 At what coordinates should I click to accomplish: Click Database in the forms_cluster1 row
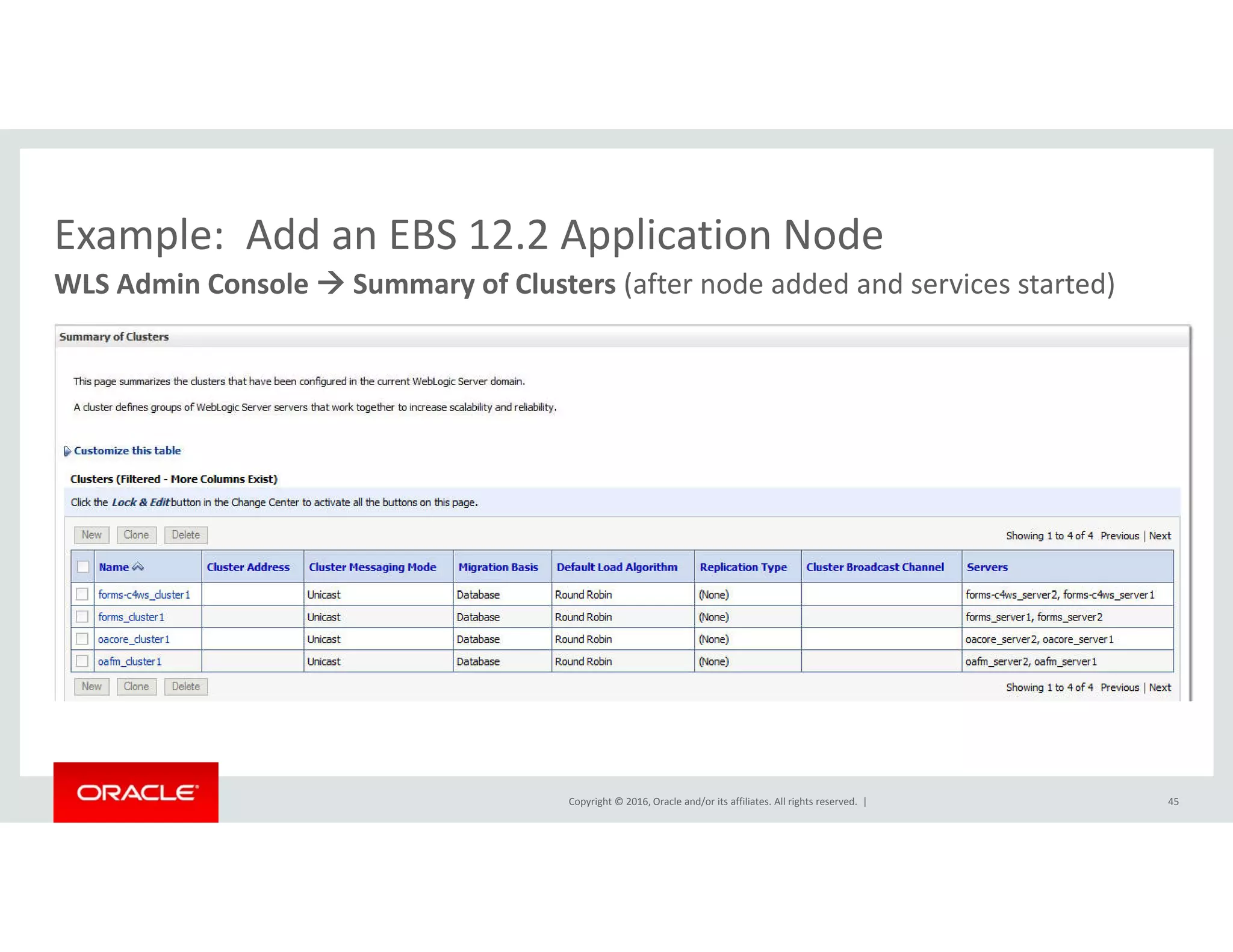(x=478, y=617)
